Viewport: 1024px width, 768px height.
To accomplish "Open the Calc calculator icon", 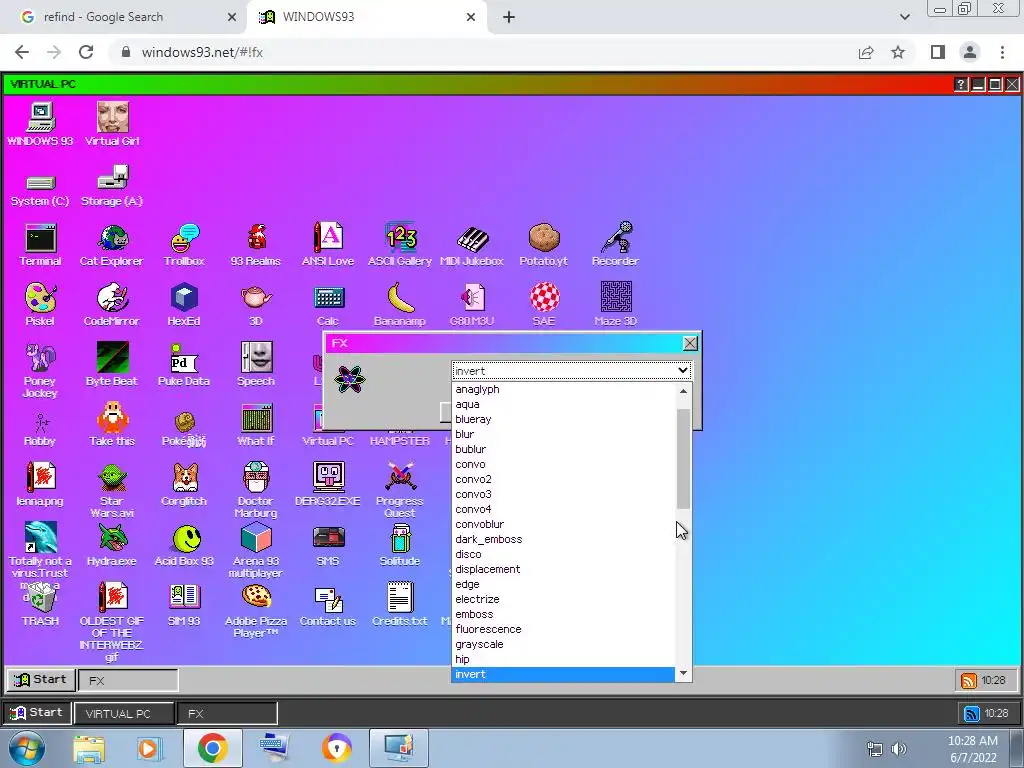I will point(328,304).
